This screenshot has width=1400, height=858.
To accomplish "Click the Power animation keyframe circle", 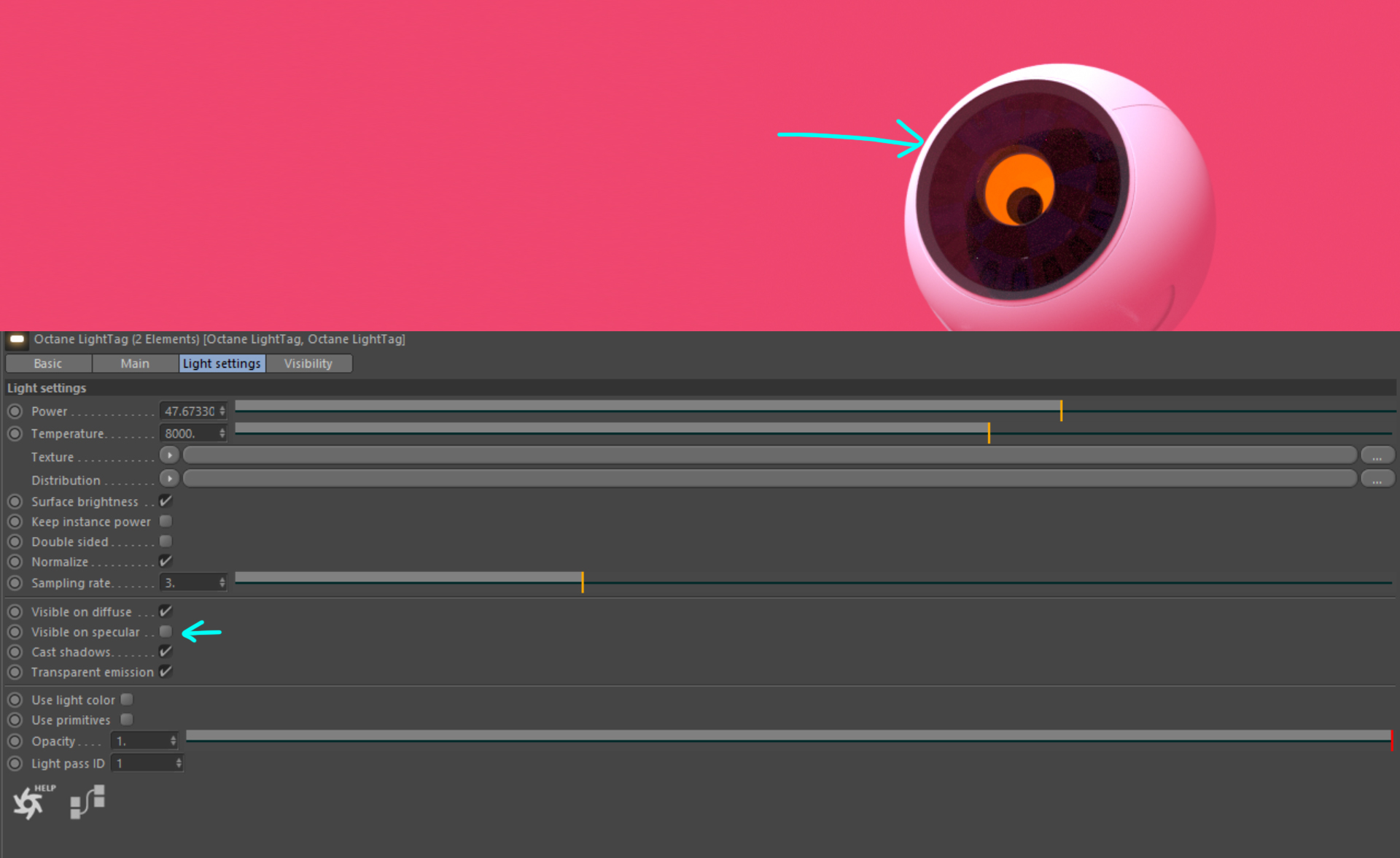I will click(x=15, y=411).
